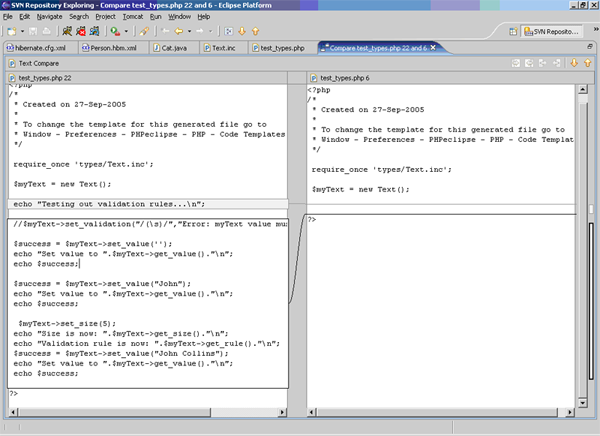This screenshot has width=600, height=436.
Task: Click the right pane horizontal scroll right arrow
Action: 570,412
